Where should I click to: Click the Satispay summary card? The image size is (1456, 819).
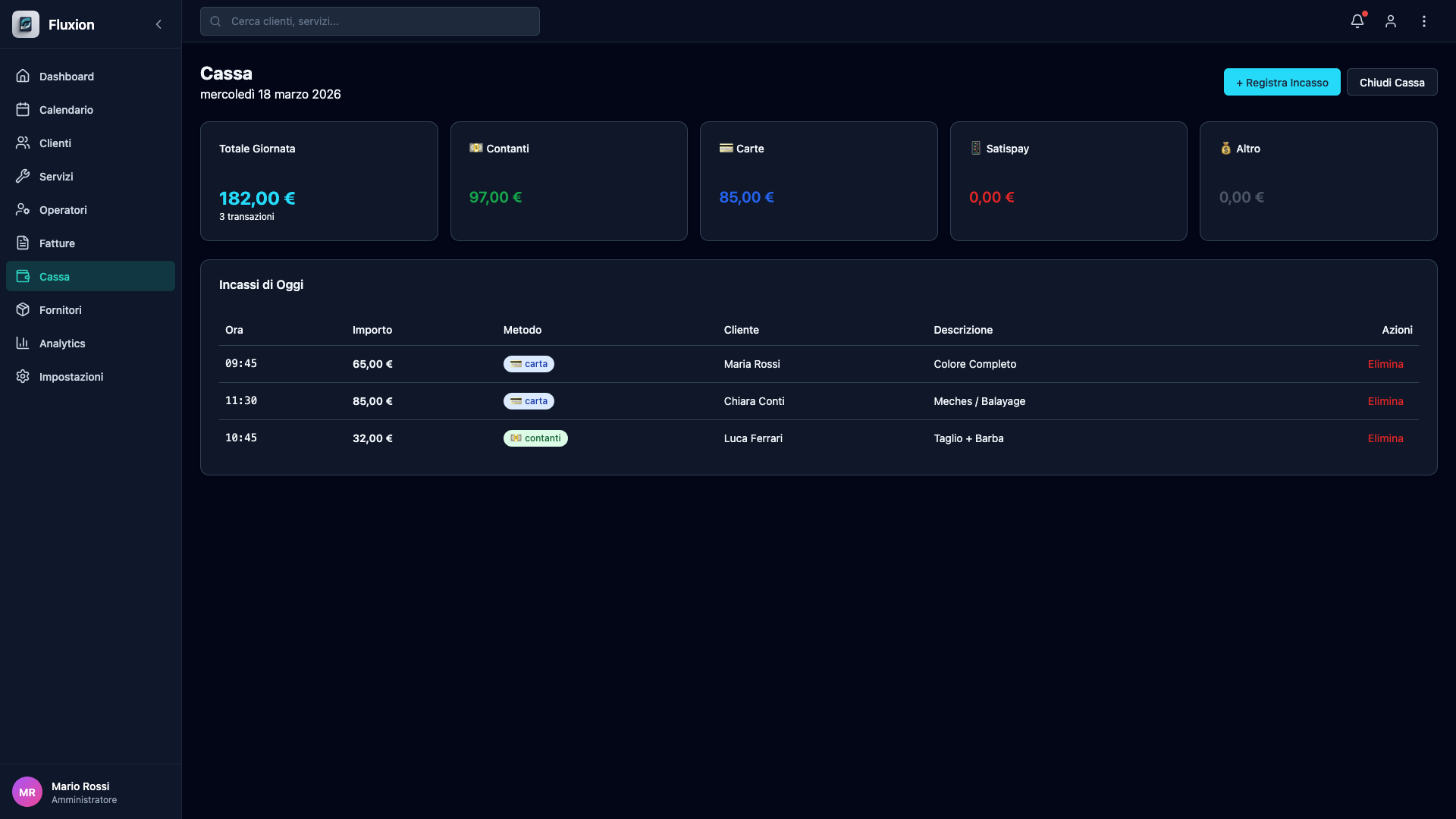pyautogui.click(x=1068, y=181)
